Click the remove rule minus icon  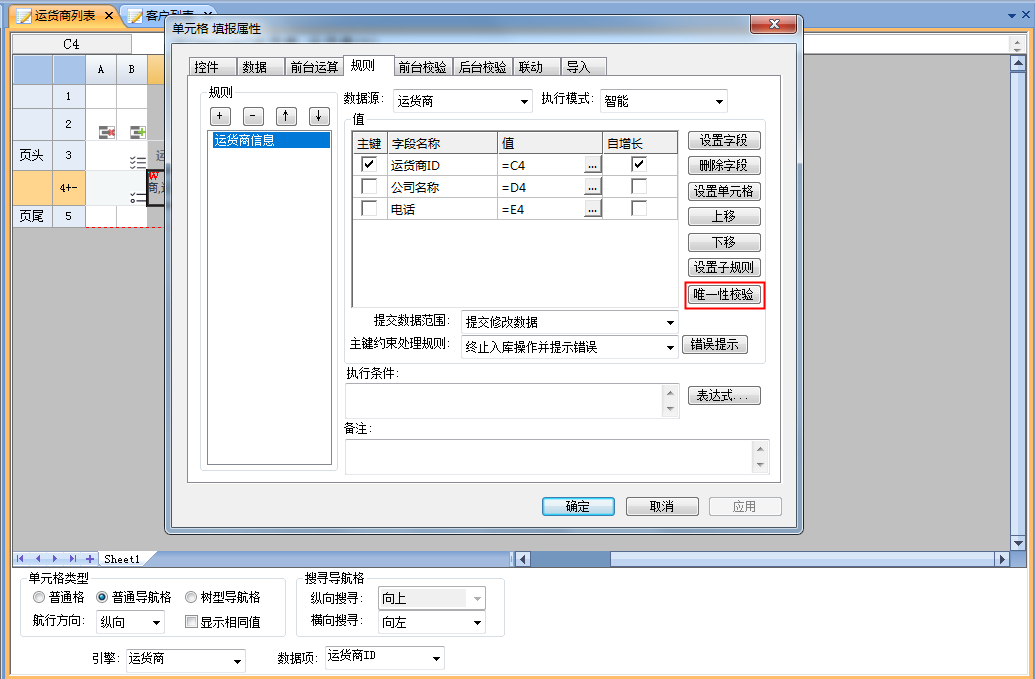pos(254,116)
